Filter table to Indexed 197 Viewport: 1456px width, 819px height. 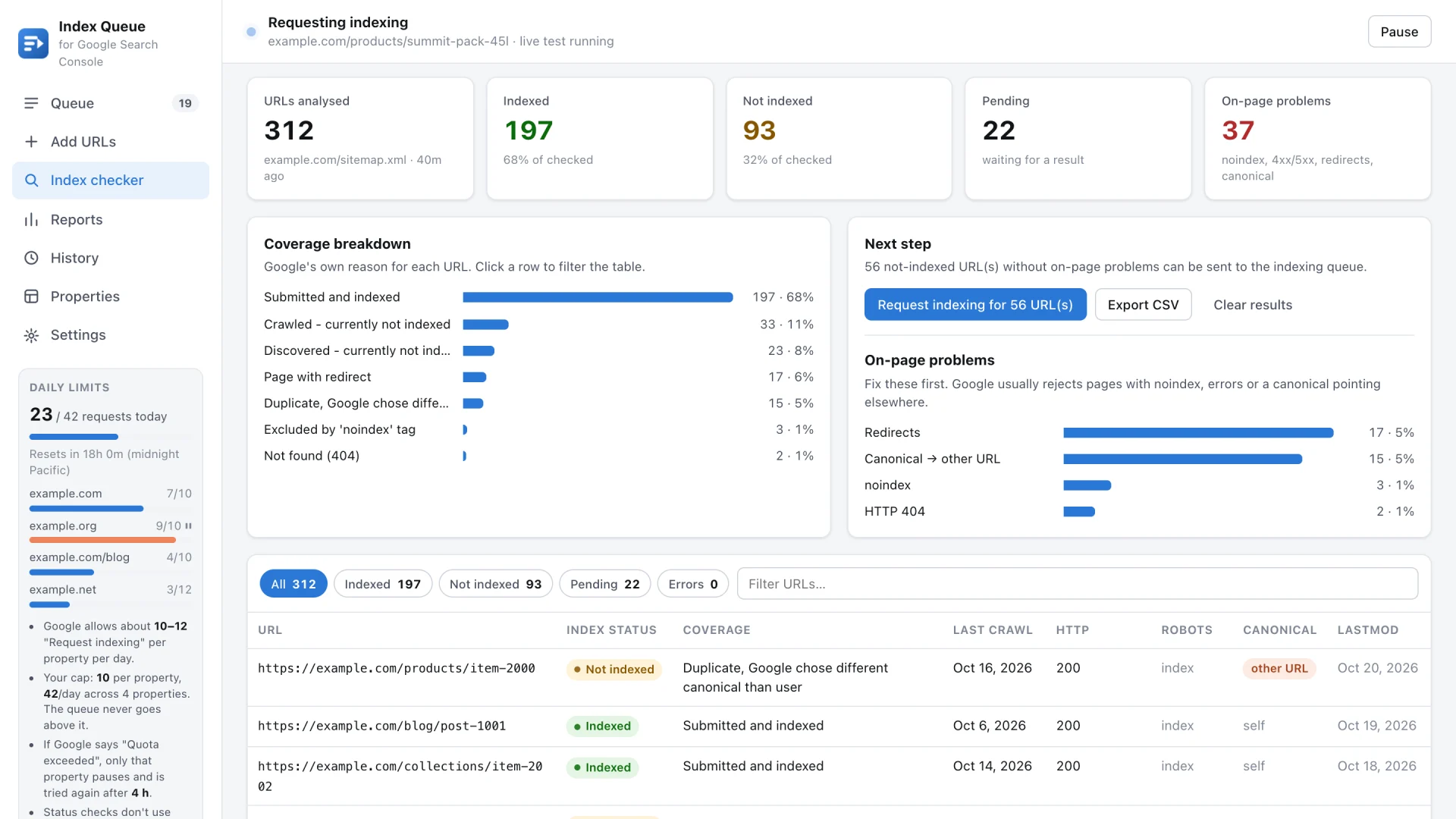382,584
